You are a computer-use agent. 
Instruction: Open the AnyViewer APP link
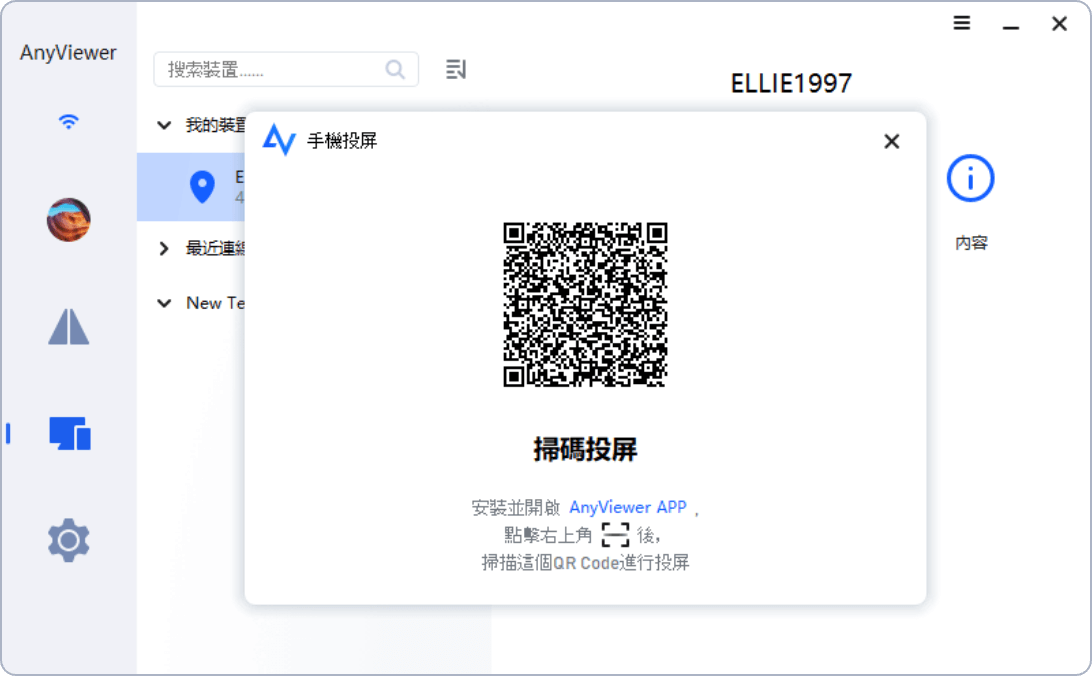(628, 507)
